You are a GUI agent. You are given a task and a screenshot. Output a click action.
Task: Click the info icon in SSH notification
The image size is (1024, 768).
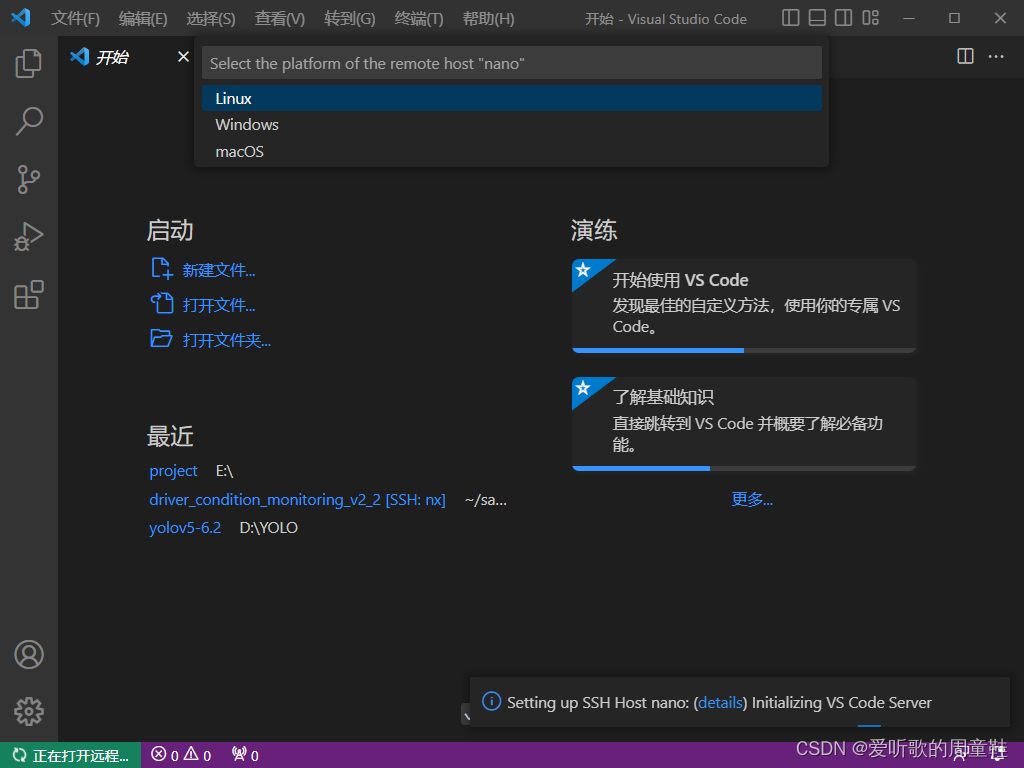491,701
